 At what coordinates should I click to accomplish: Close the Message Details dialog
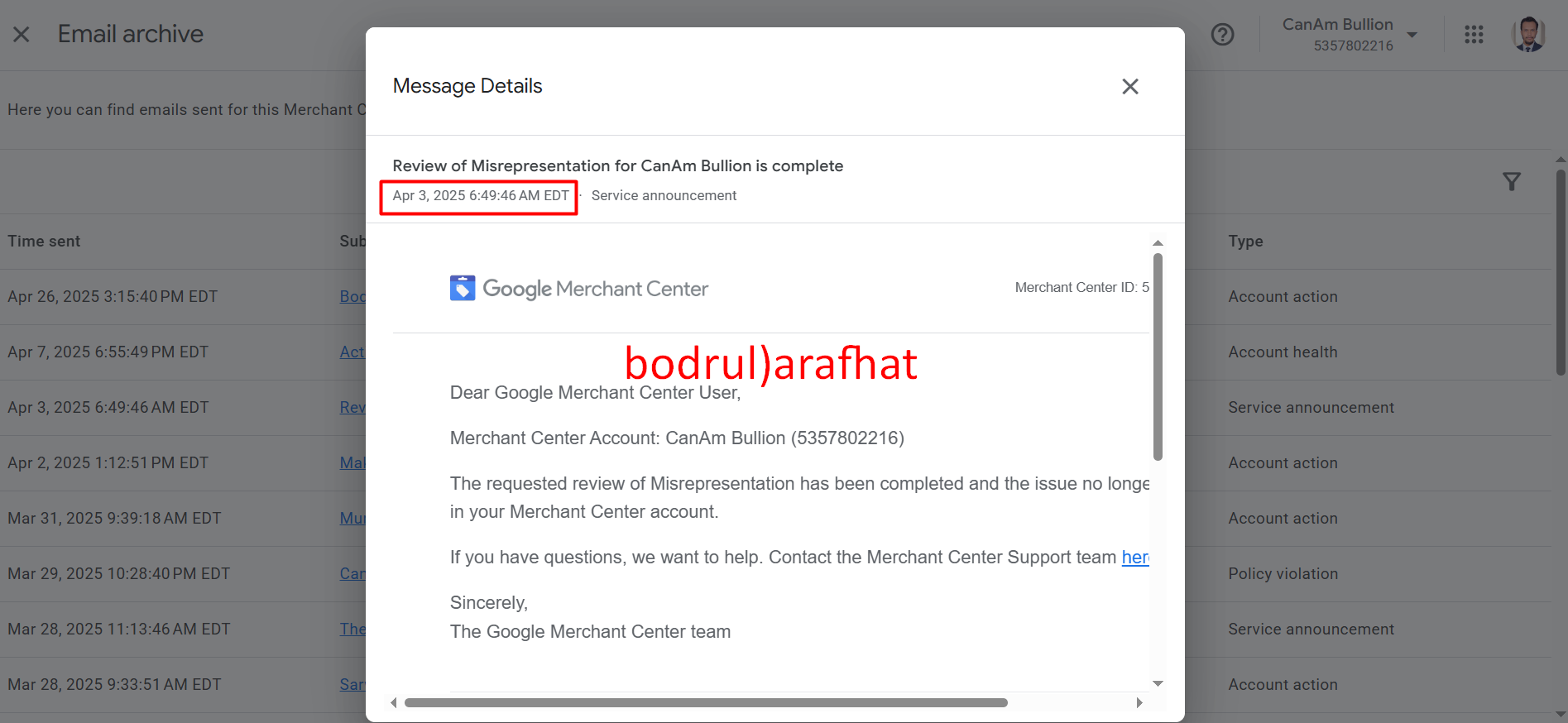click(x=1129, y=86)
